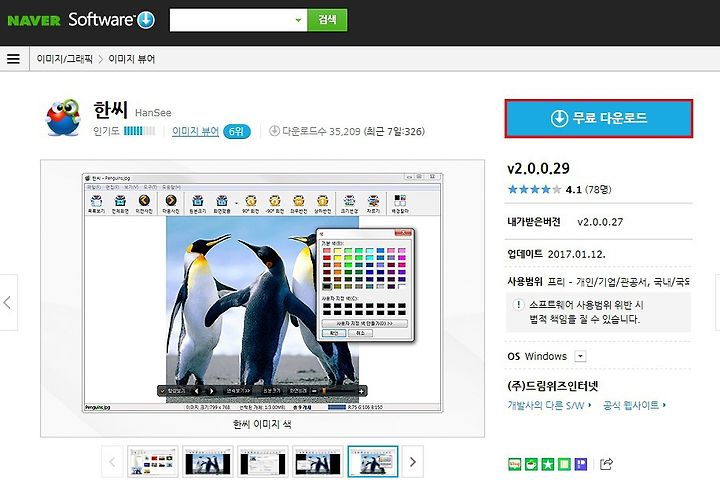This screenshot has width=720, height=502.
Task: Click the download count arrow icon
Action: click(274, 131)
